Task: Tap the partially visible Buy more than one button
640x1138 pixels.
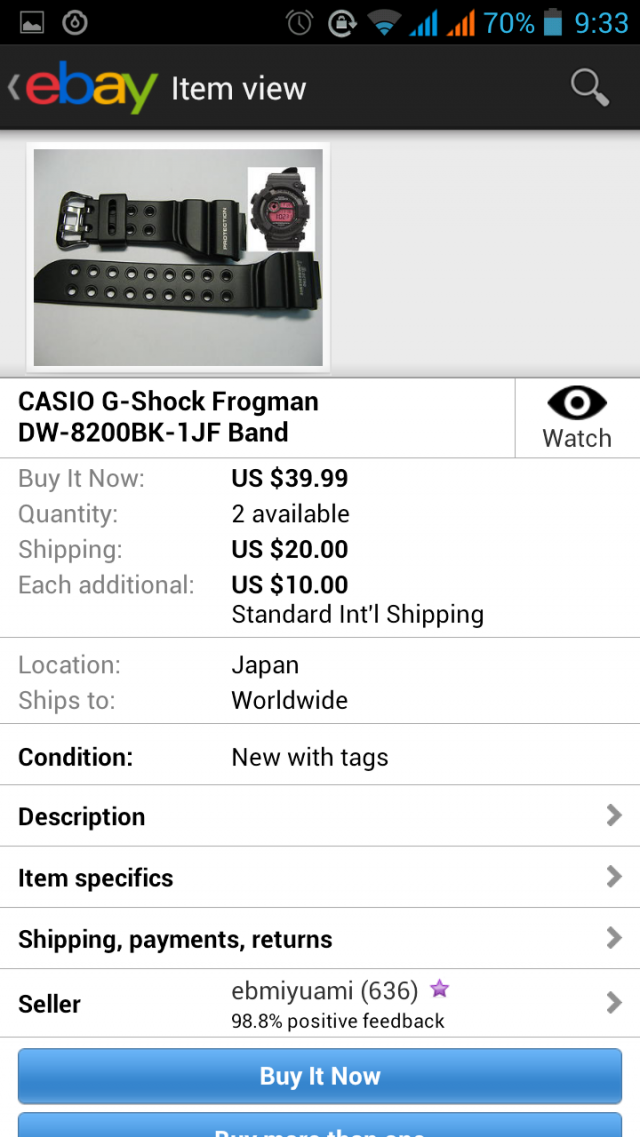Action: click(x=320, y=1126)
